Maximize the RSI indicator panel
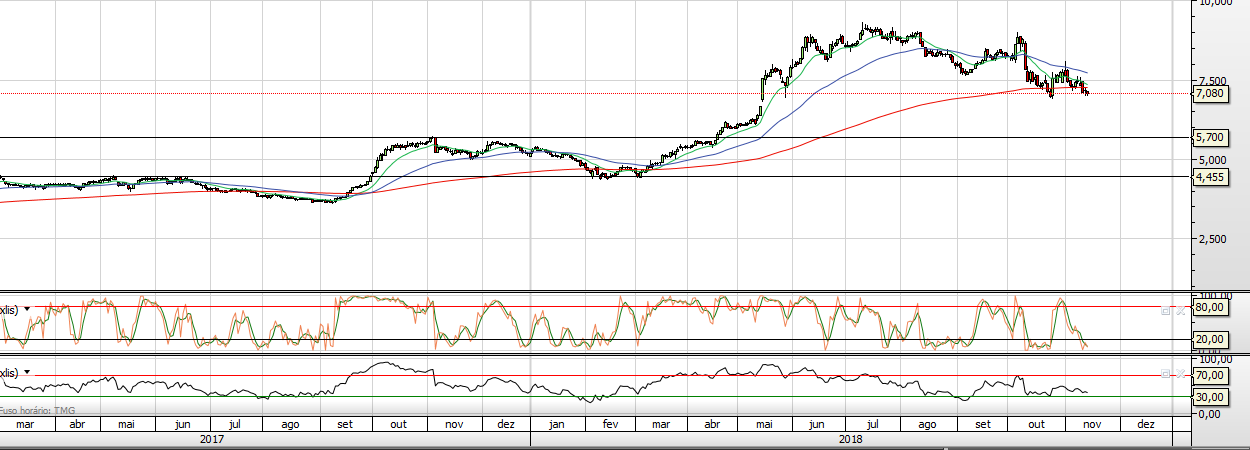 coord(1166,372)
